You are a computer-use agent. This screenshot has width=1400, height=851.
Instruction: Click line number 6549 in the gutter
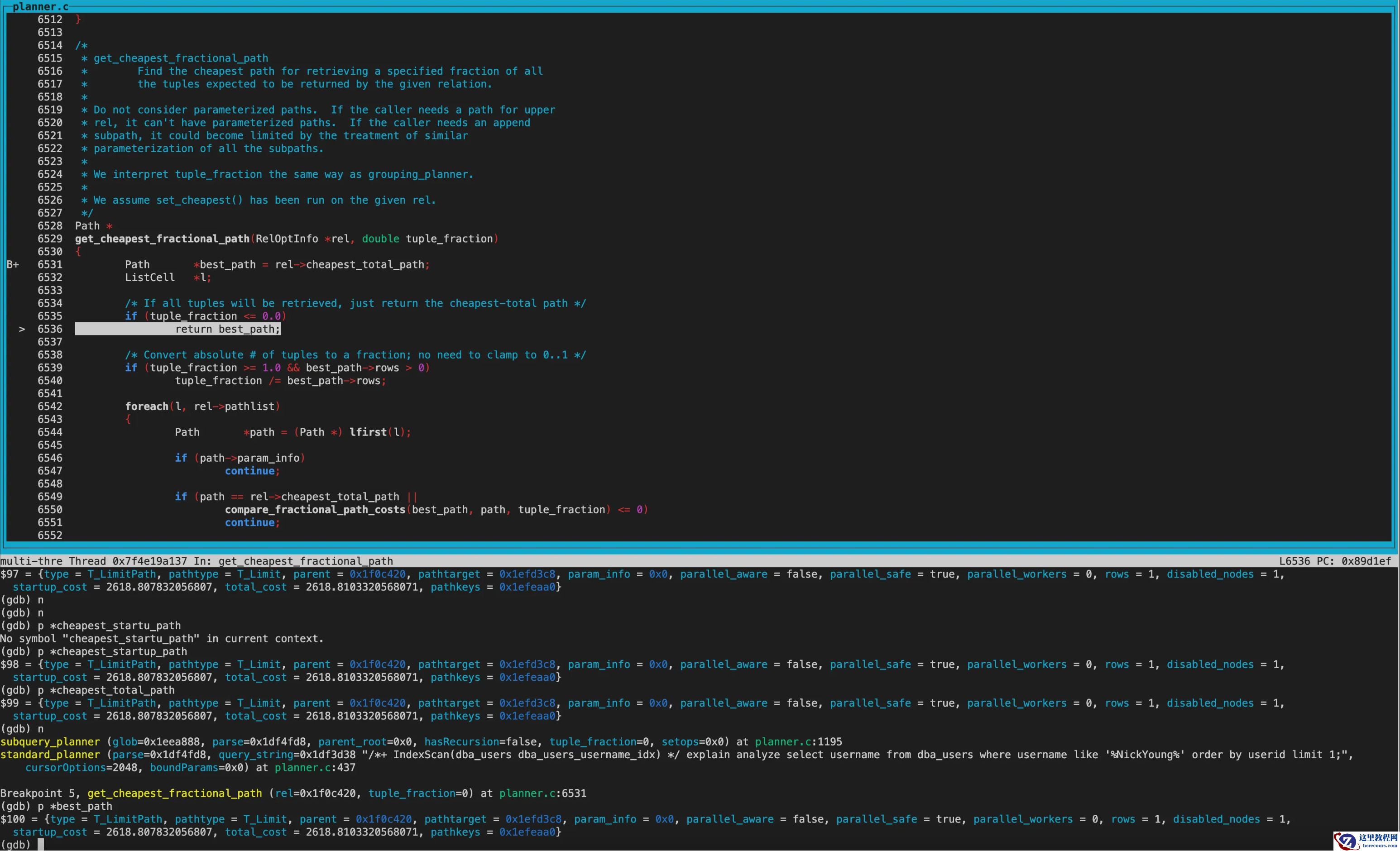50,497
